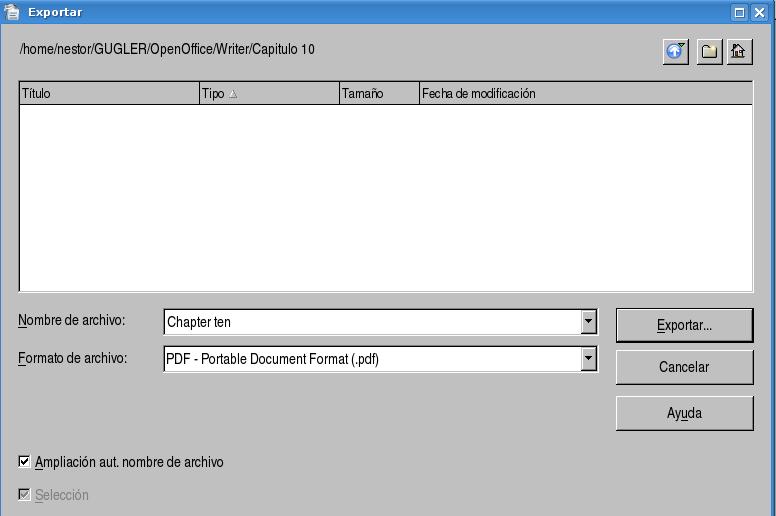Click the empty file list area
The width and height of the screenshot is (776, 516).
(385, 197)
